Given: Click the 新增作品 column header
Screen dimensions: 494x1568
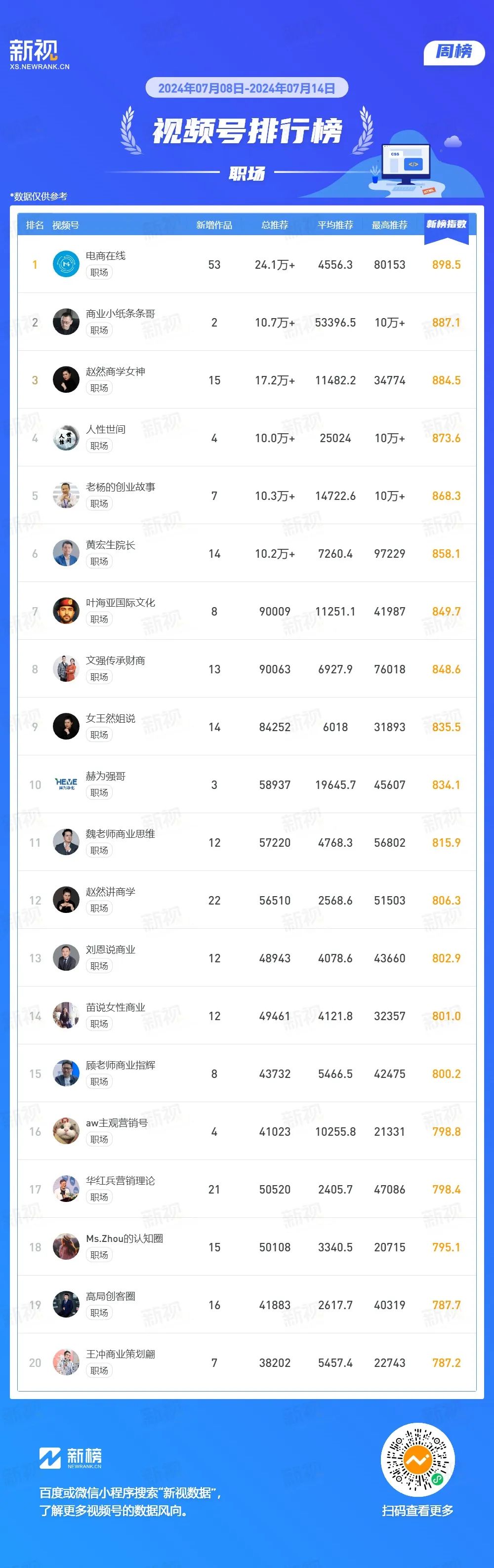Looking at the screenshot, I should 214,225.
